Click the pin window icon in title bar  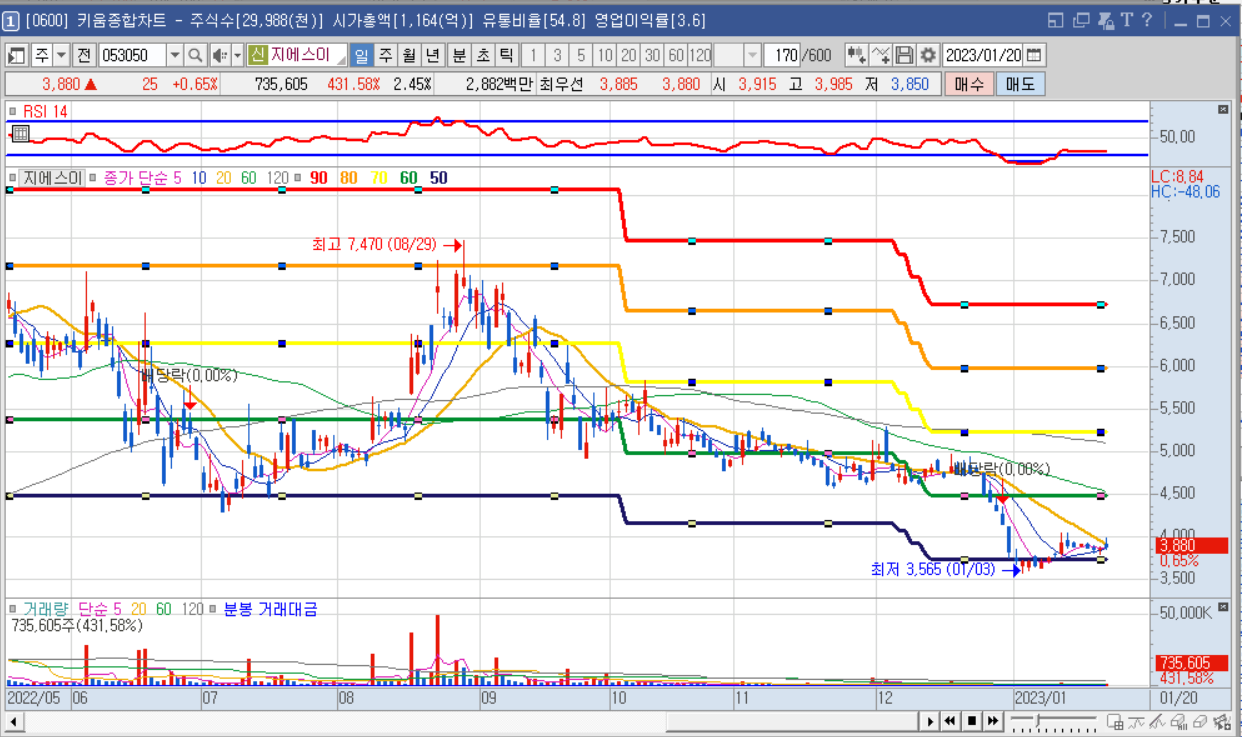click(x=1105, y=20)
